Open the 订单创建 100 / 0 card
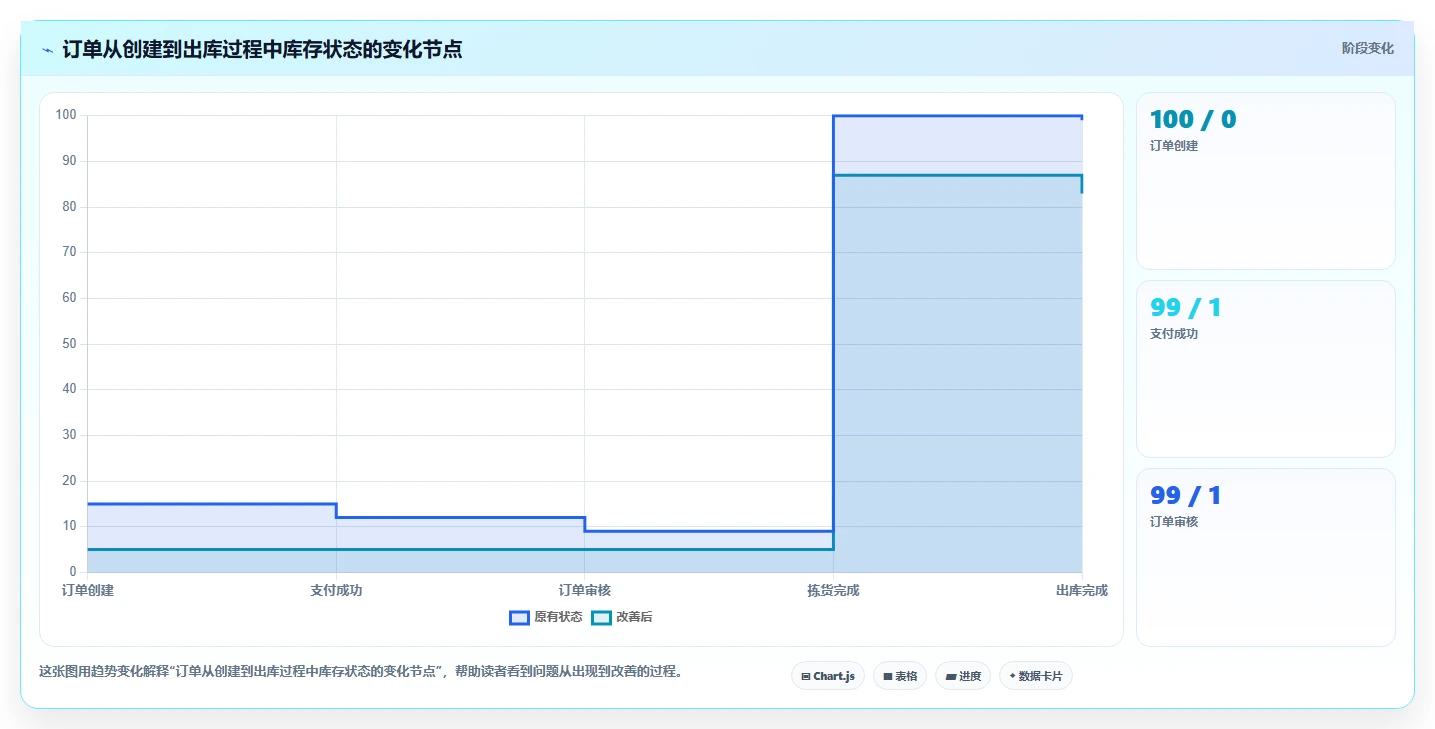This screenshot has height=729, width=1435. [1265, 181]
